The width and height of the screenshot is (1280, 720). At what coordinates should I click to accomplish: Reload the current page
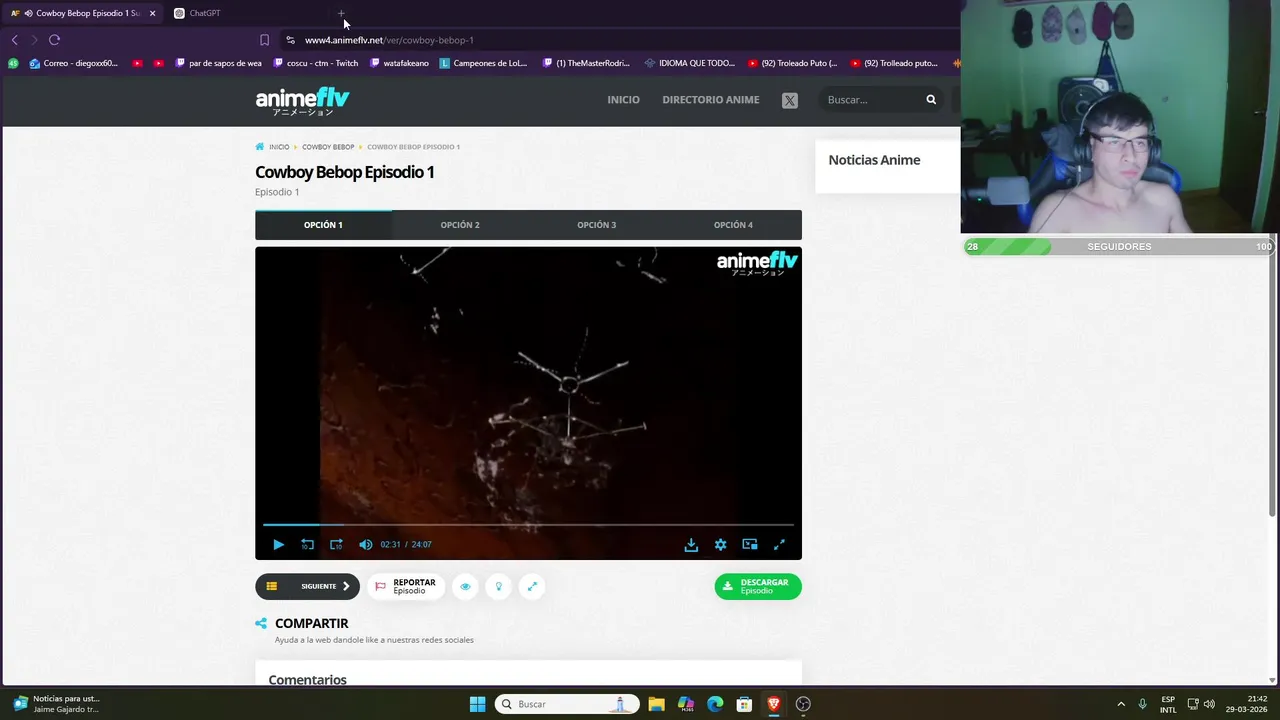coord(54,40)
